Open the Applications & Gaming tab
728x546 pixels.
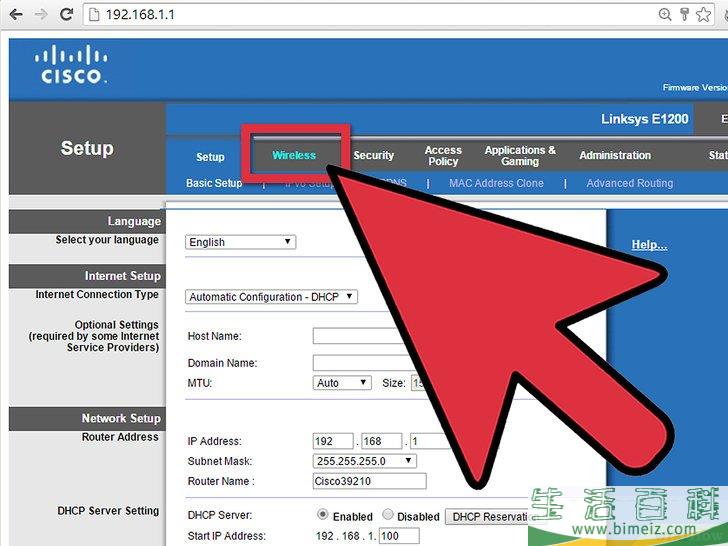[520, 156]
